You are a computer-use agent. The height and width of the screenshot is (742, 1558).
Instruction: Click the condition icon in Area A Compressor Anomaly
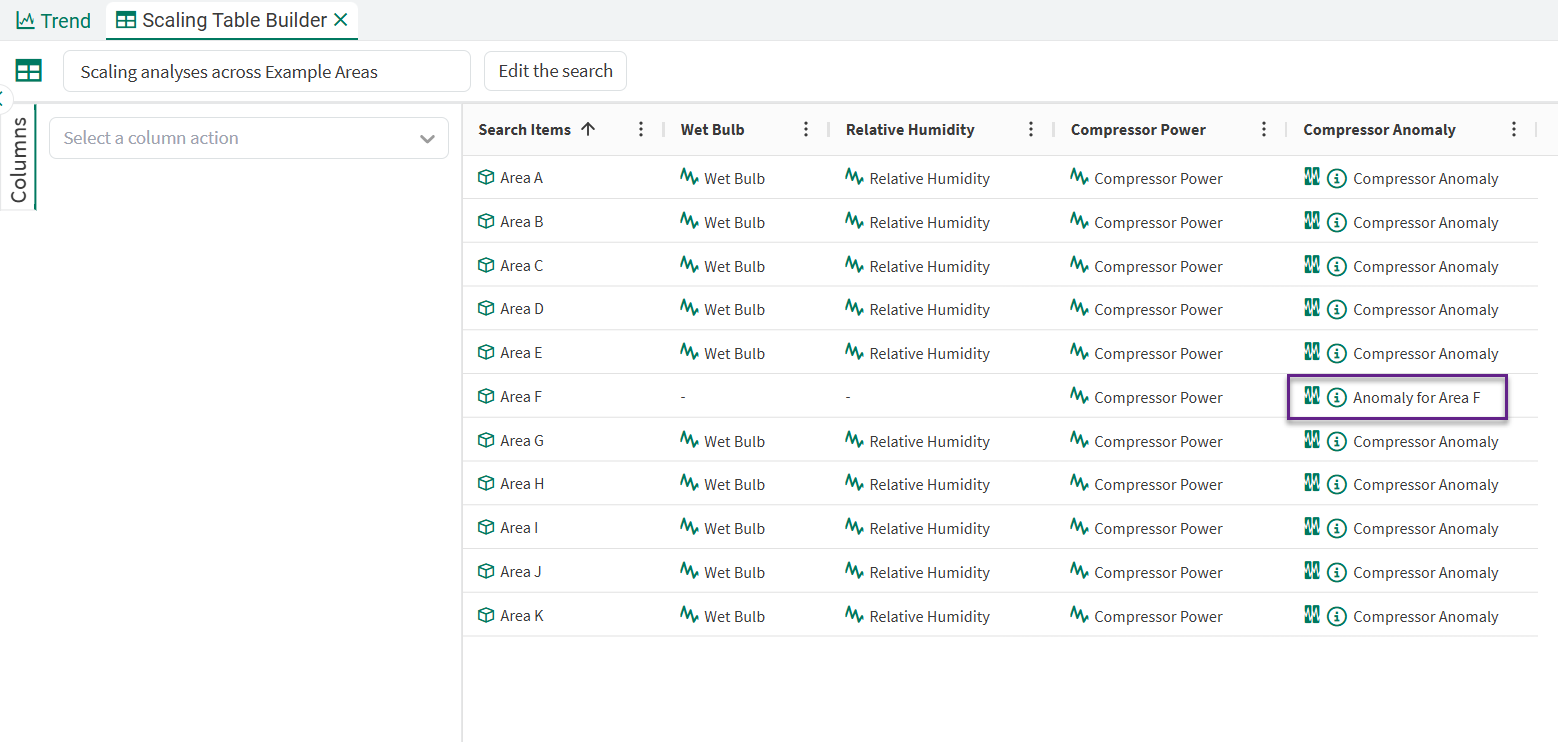(x=1312, y=177)
